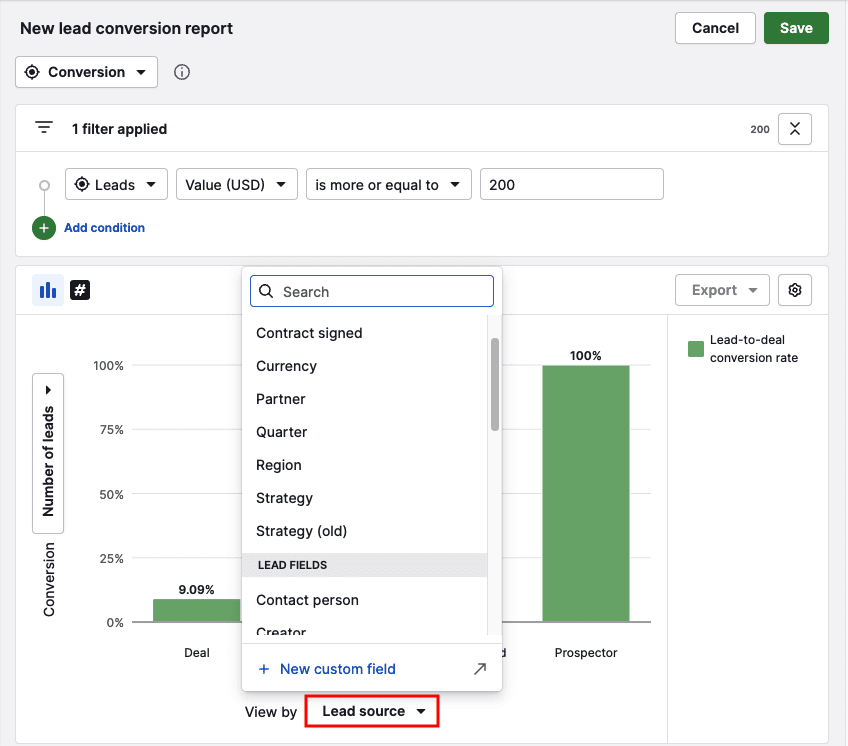
Task: Click the New custom field link
Action: [337, 669]
